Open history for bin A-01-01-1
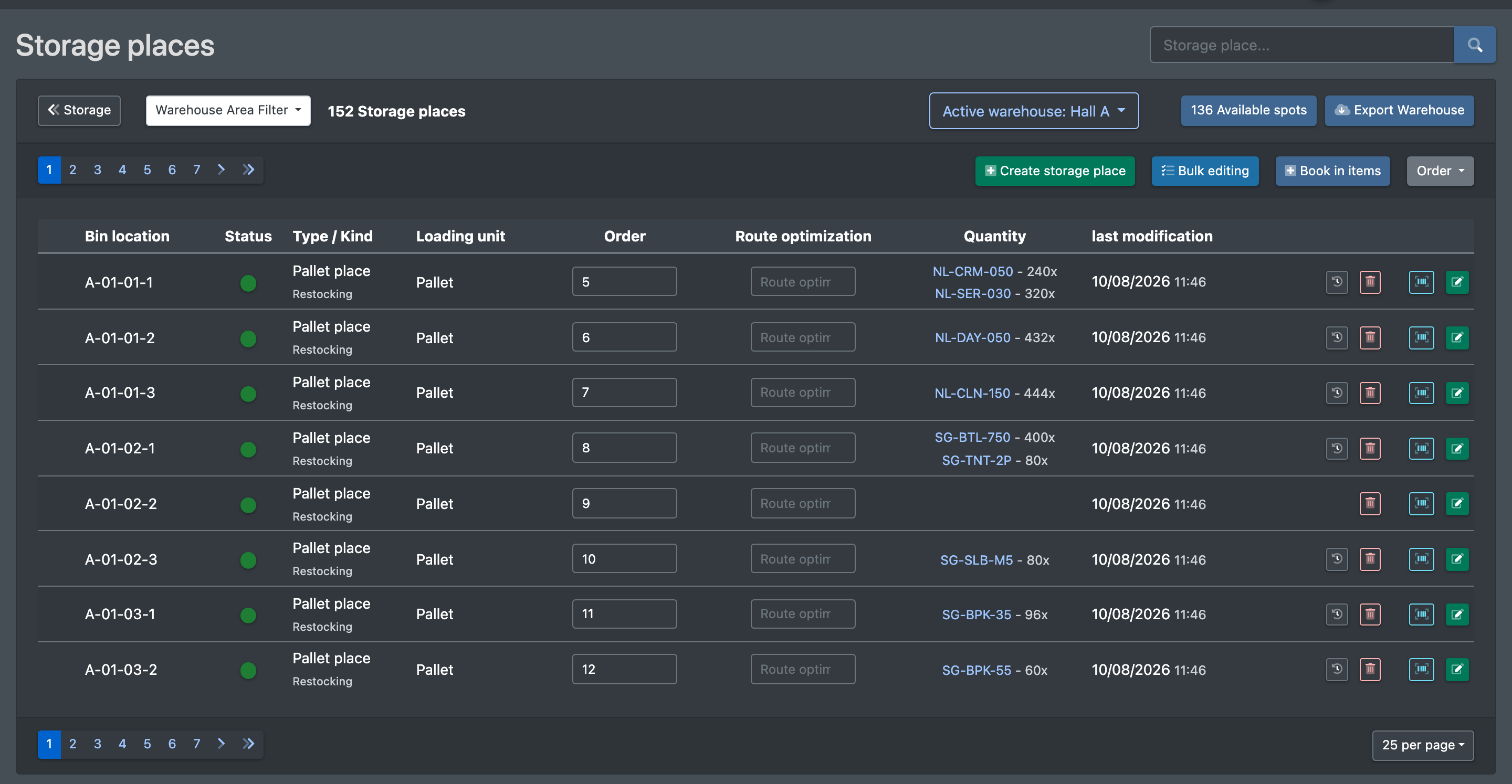This screenshot has height=784, width=1512. click(1337, 282)
